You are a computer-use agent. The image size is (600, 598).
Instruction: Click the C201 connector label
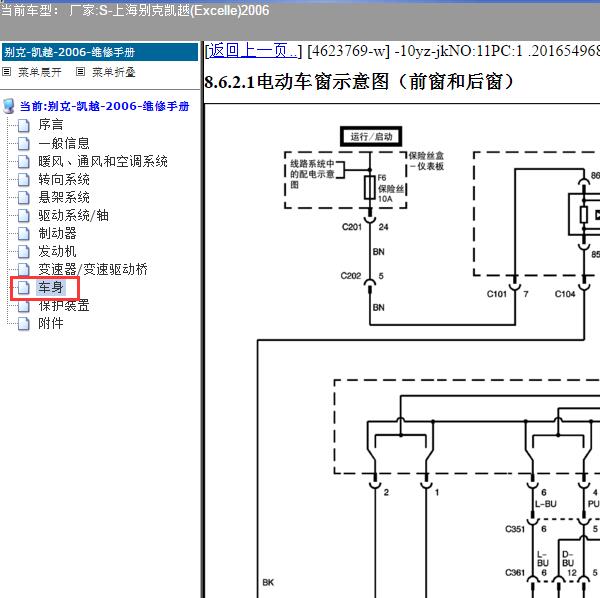pyautogui.click(x=352, y=227)
